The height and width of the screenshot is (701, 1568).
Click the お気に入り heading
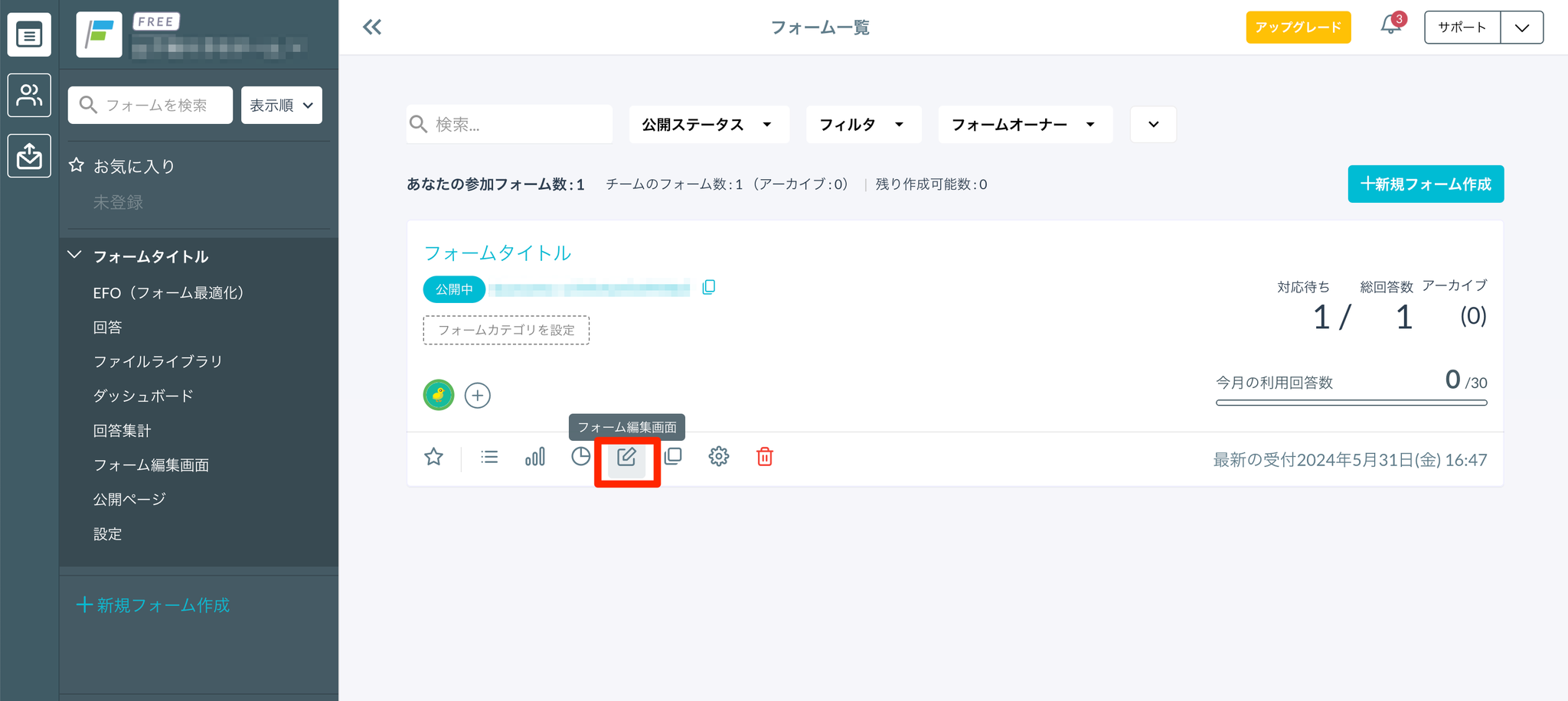134,166
